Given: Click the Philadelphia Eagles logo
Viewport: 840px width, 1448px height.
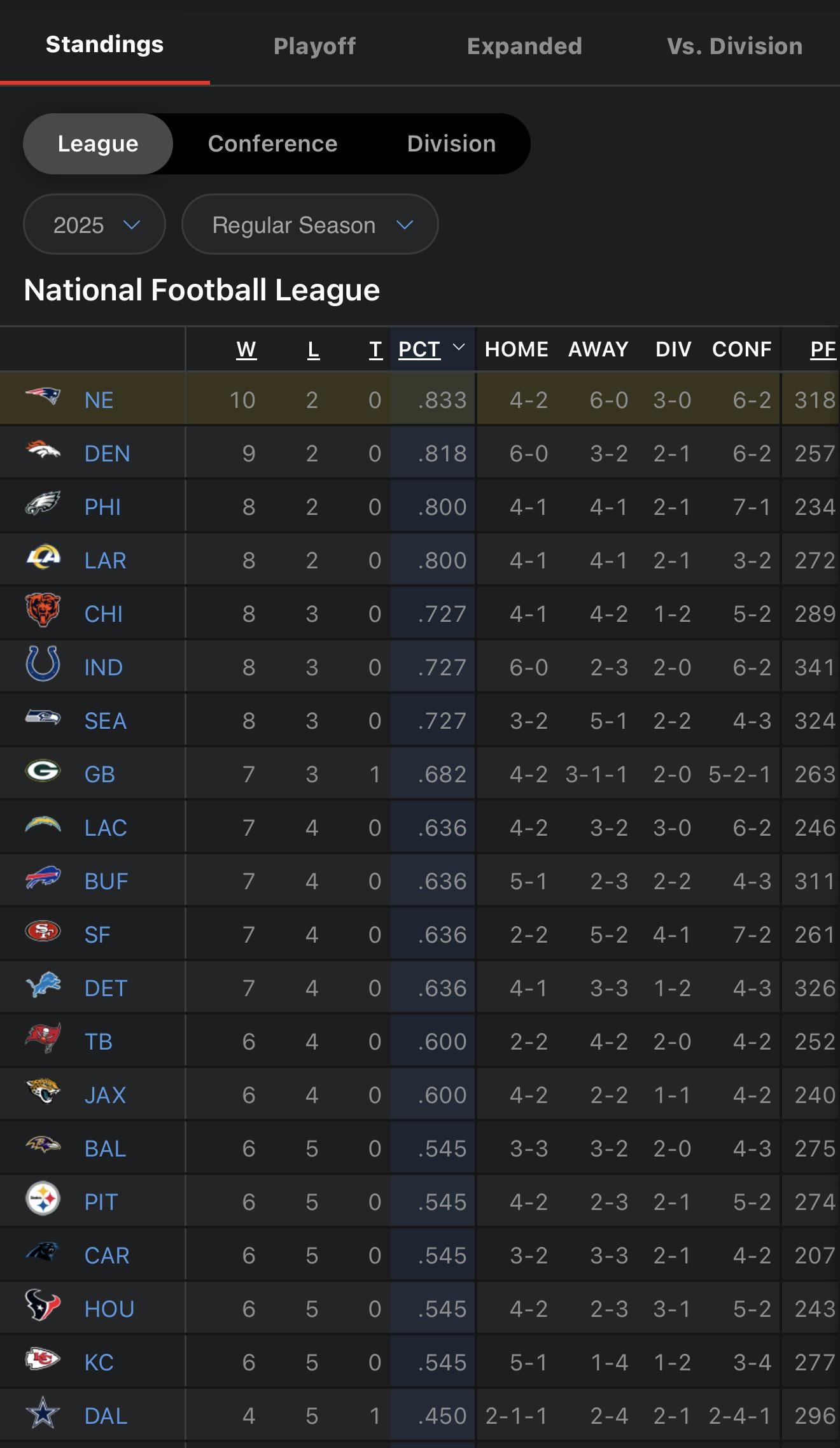Looking at the screenshot, I should (43, 504).
